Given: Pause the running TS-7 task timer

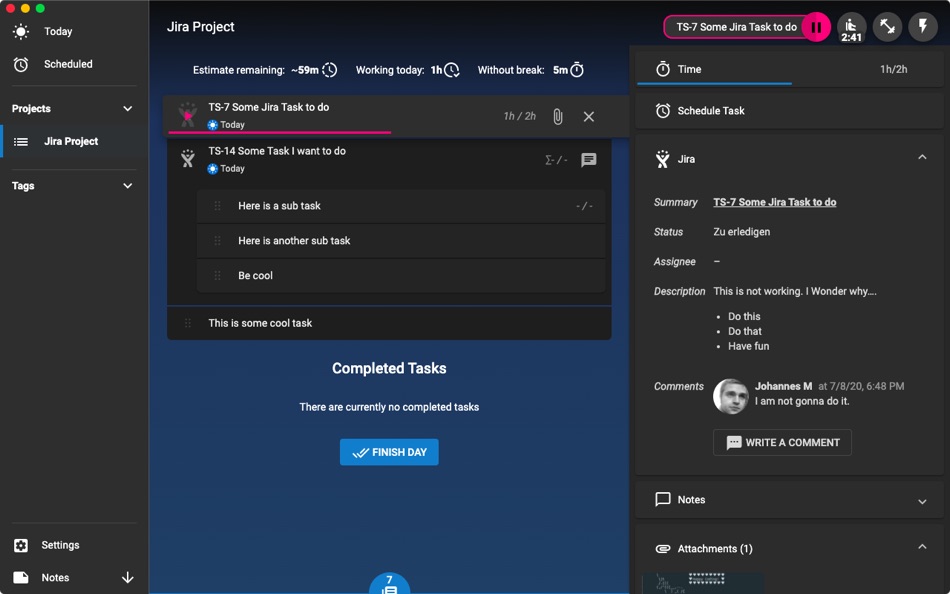Looking at the screenshot, I should click(x=815, y=27).
